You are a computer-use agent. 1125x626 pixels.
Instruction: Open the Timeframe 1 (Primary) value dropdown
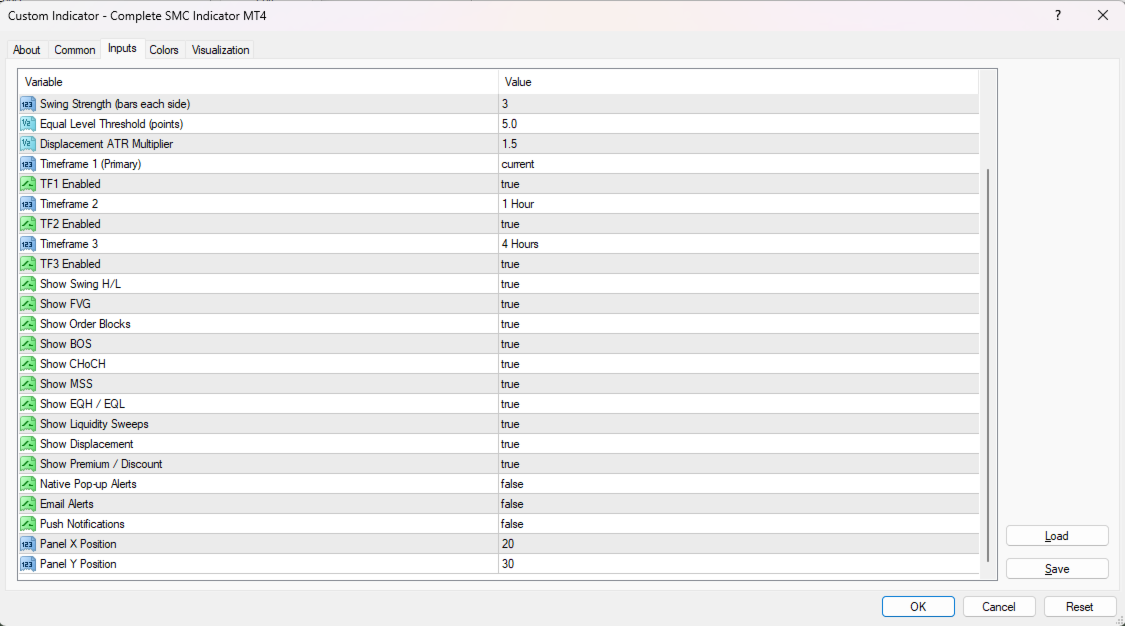pyautogui.click(x=738, y=164)
